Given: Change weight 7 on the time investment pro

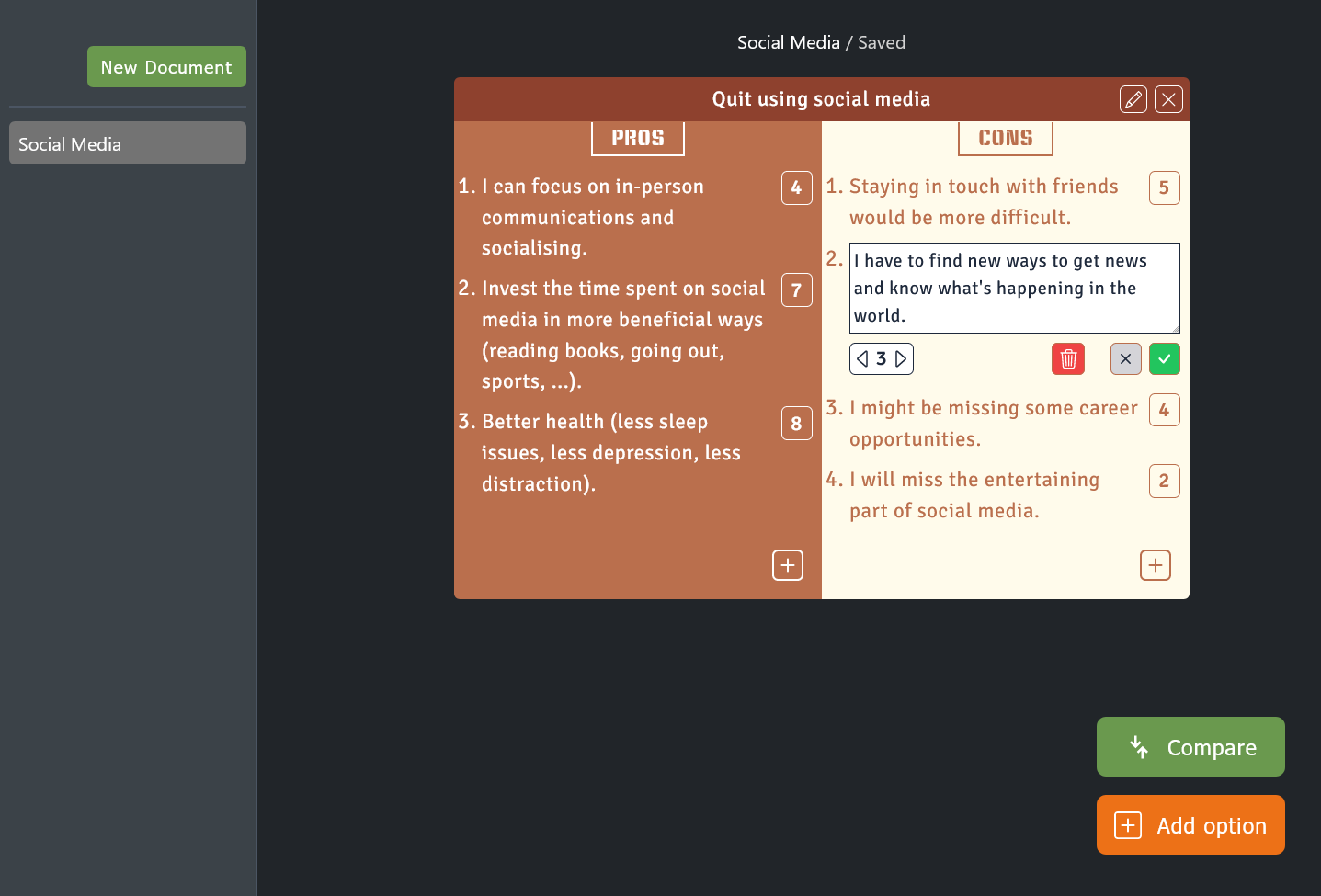Looking at the screenshot, I should [796, 290].
